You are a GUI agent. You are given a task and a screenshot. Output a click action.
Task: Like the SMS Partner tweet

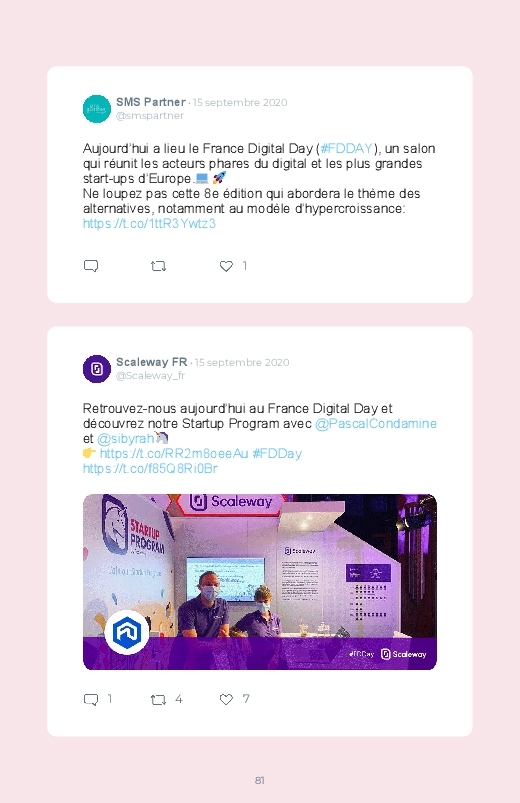[226, 266]
